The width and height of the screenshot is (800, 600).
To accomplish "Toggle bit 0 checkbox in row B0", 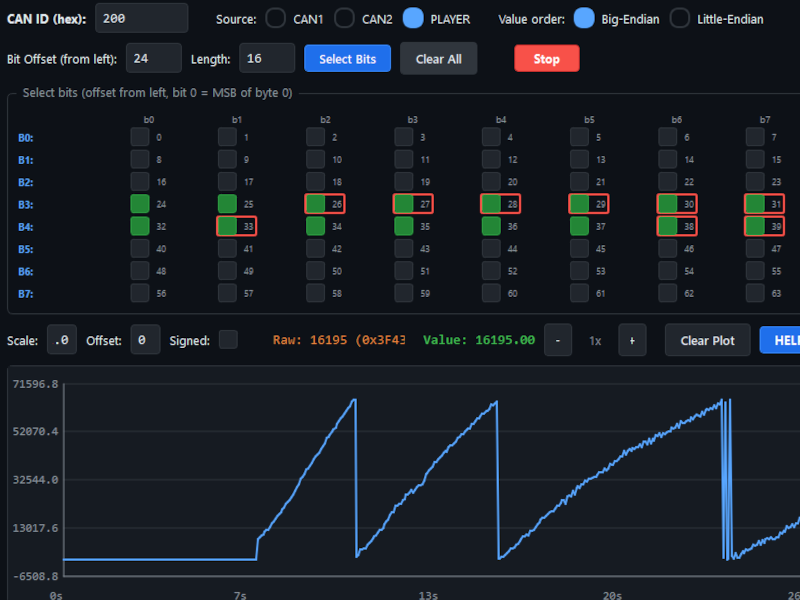I will point(140,138).
